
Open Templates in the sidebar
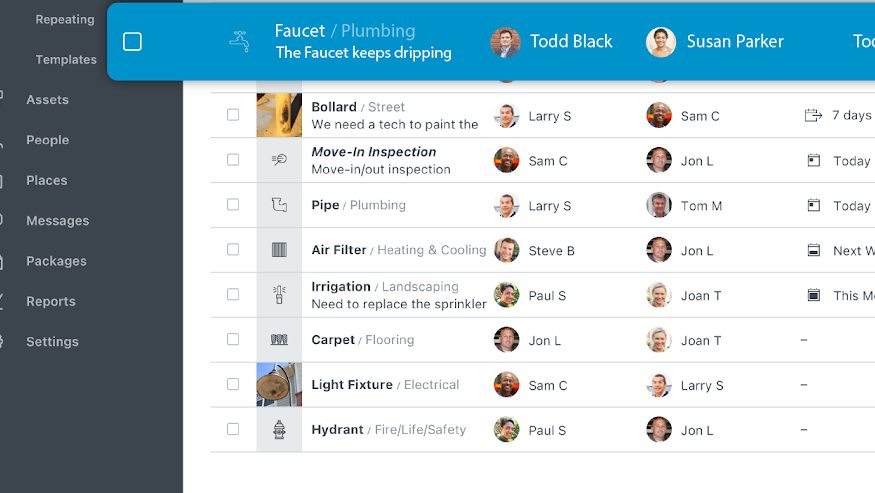tap(66, 60)
